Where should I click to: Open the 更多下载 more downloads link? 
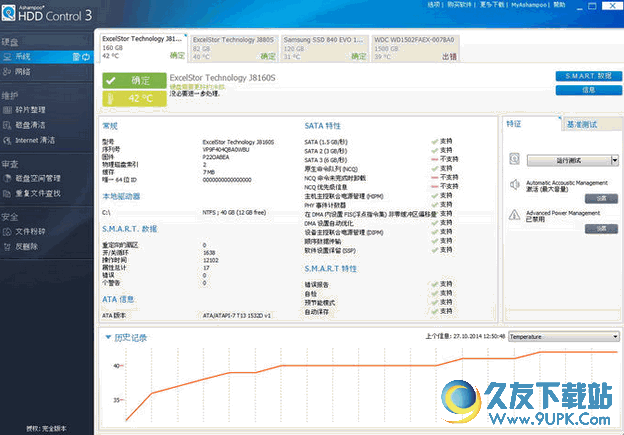click(492, 5)
